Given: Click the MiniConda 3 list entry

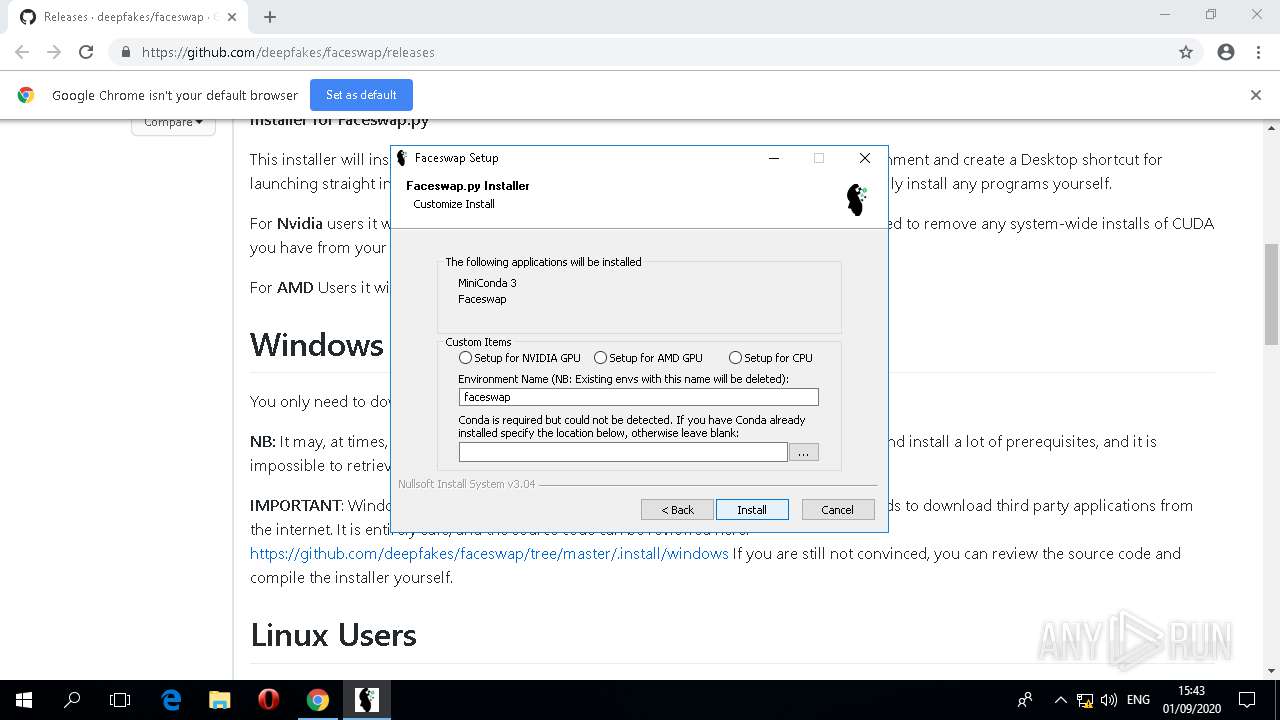Looking at the screenshot, I should 487,283.
